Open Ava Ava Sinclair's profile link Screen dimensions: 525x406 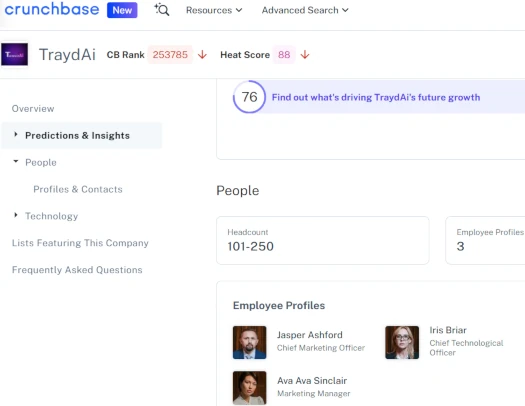[312, 381]
